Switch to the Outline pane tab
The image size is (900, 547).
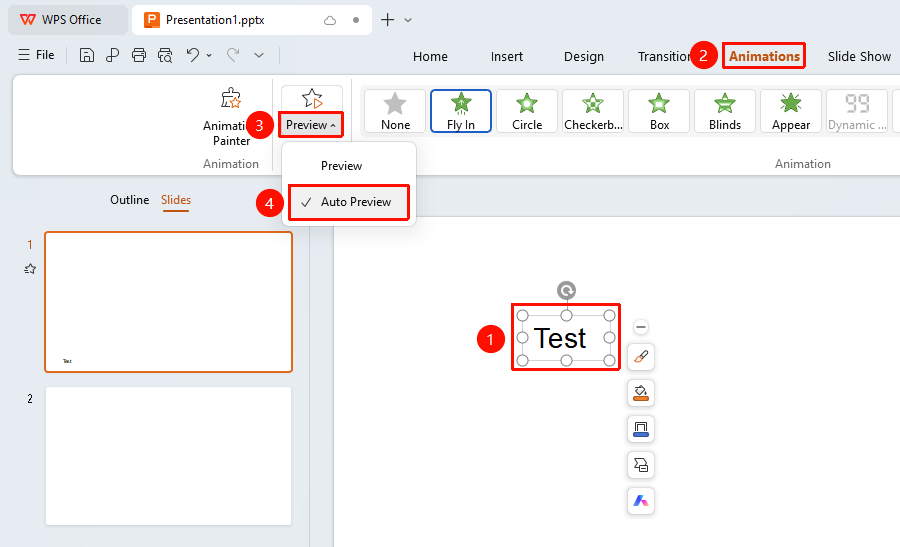point(130,200)
